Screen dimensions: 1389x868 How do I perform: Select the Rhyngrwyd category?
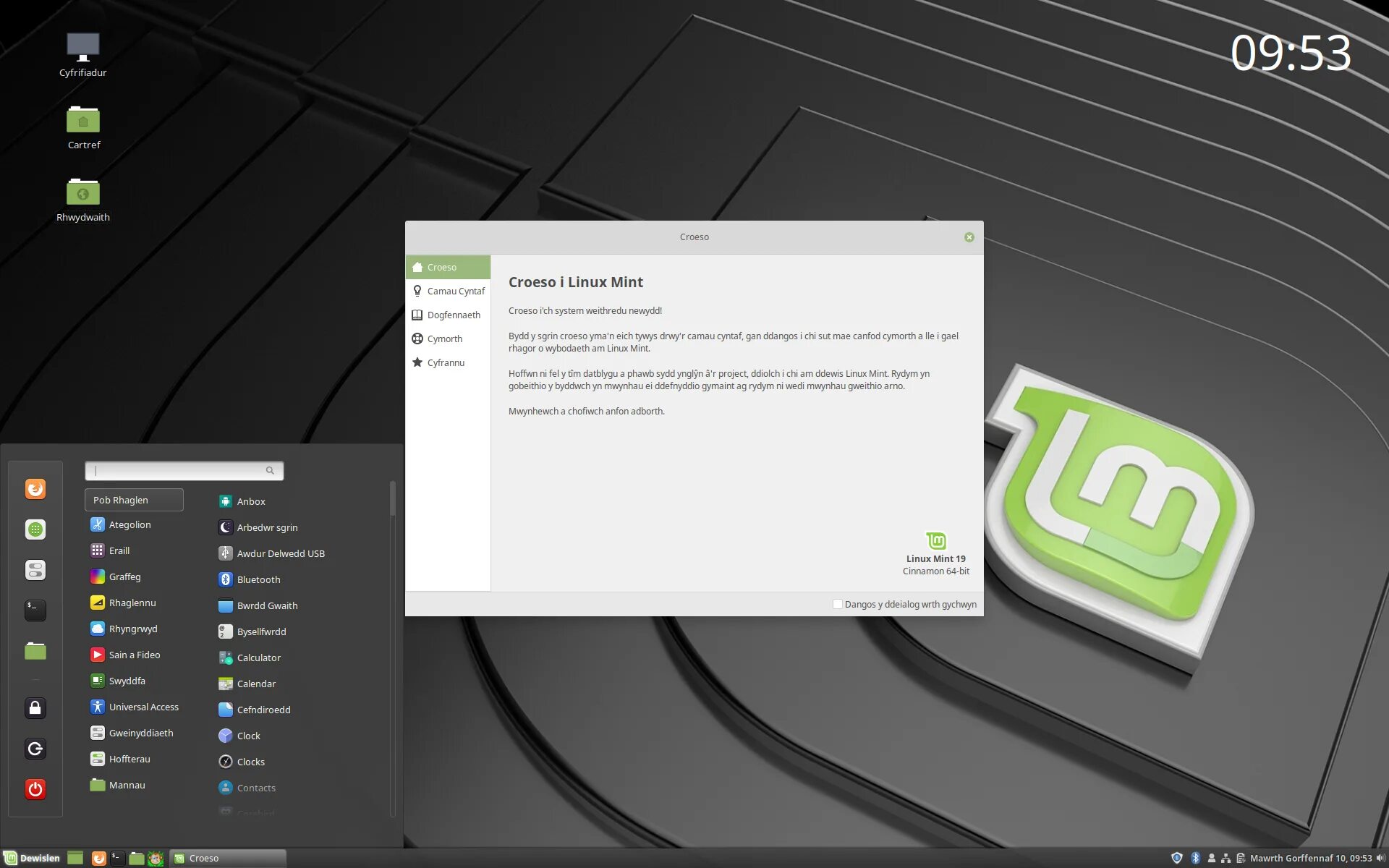pos(132,629)
